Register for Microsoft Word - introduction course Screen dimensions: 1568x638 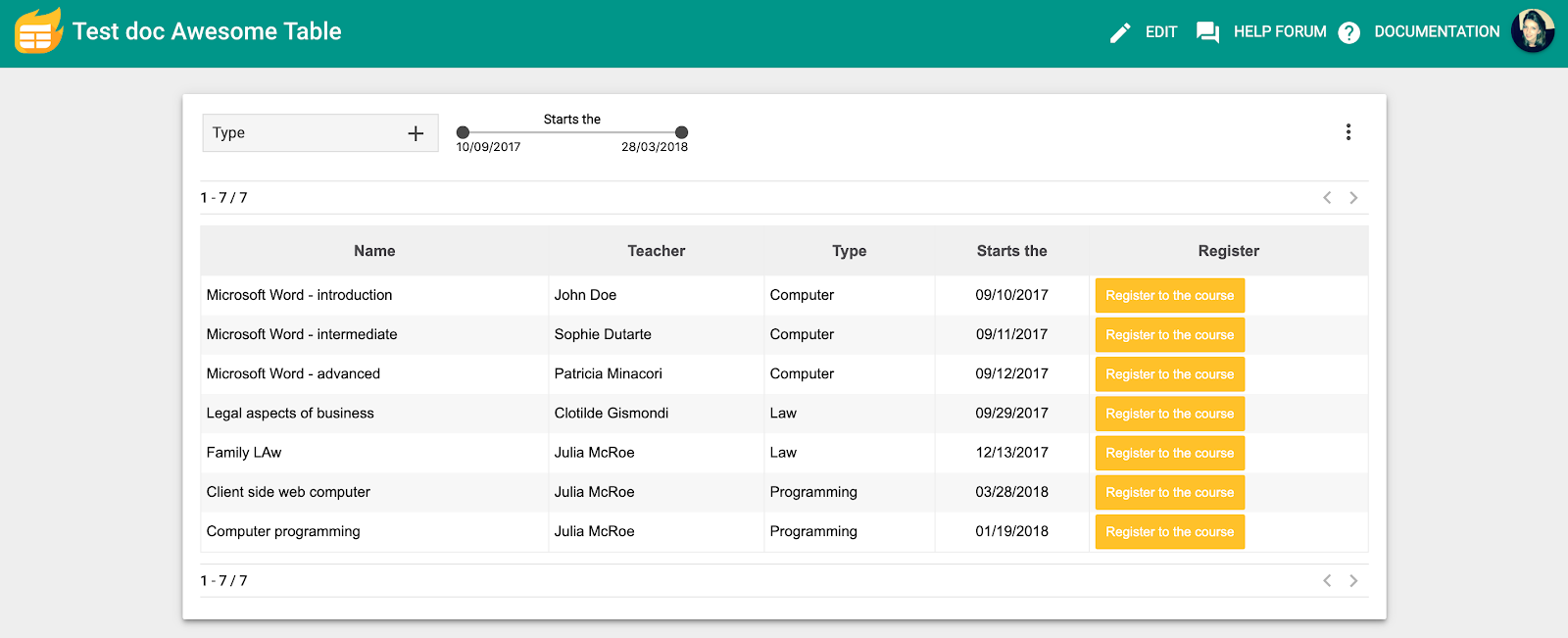point(1170,295)
